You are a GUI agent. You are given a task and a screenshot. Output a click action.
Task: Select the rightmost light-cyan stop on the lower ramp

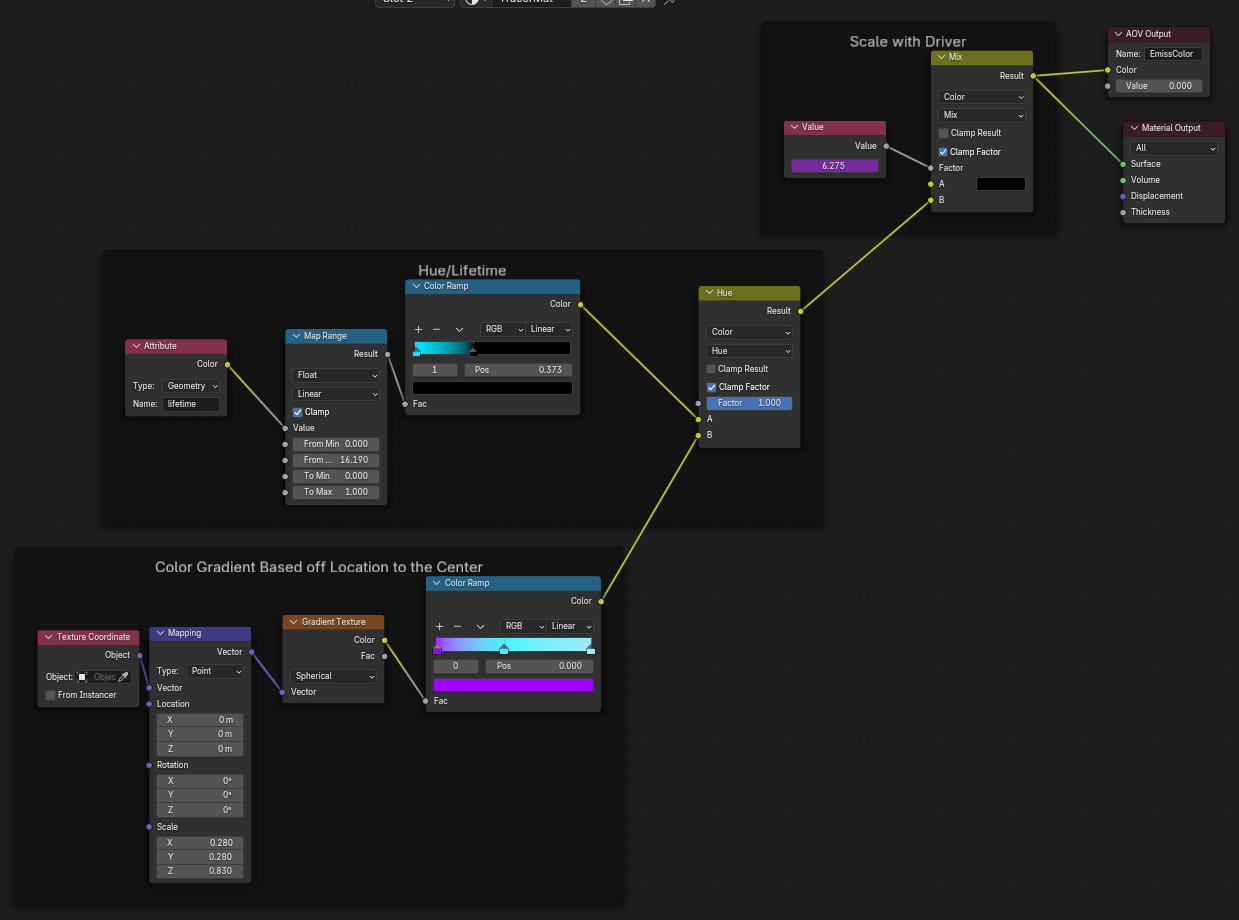tap(590, 650)
